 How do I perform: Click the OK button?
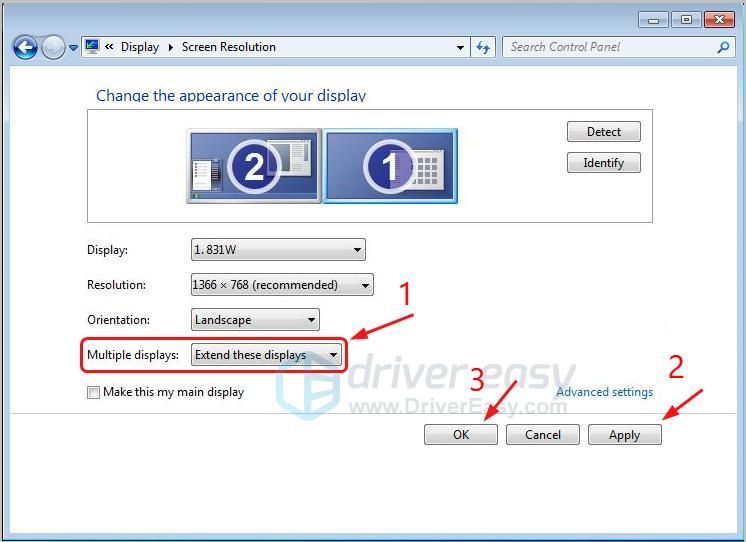pyautogui.click(x=461, y=434)
